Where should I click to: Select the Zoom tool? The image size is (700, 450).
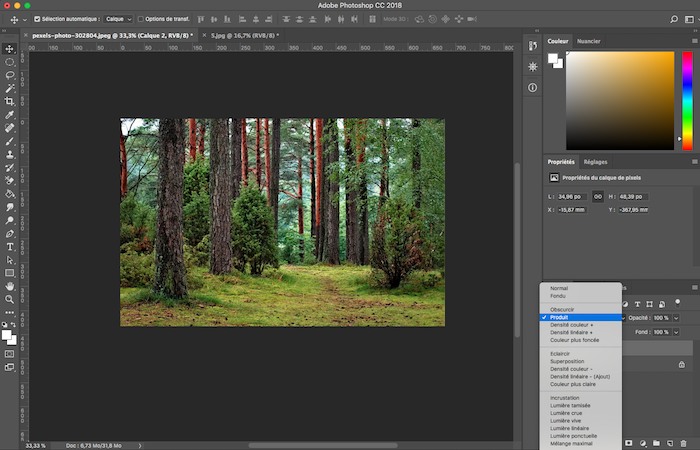[9, 300]
